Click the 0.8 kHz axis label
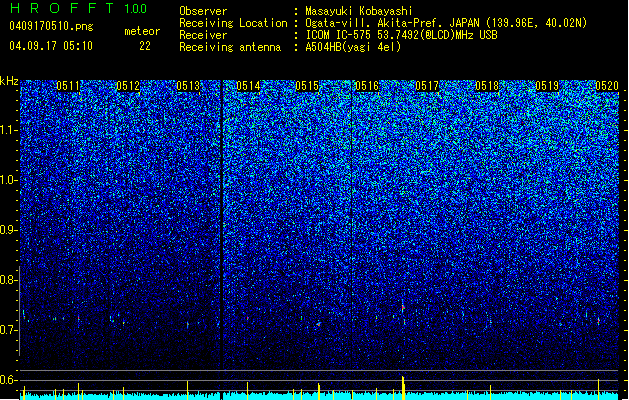Image resolution: width=629 pixels, height=400 pixels. [9, 280]
